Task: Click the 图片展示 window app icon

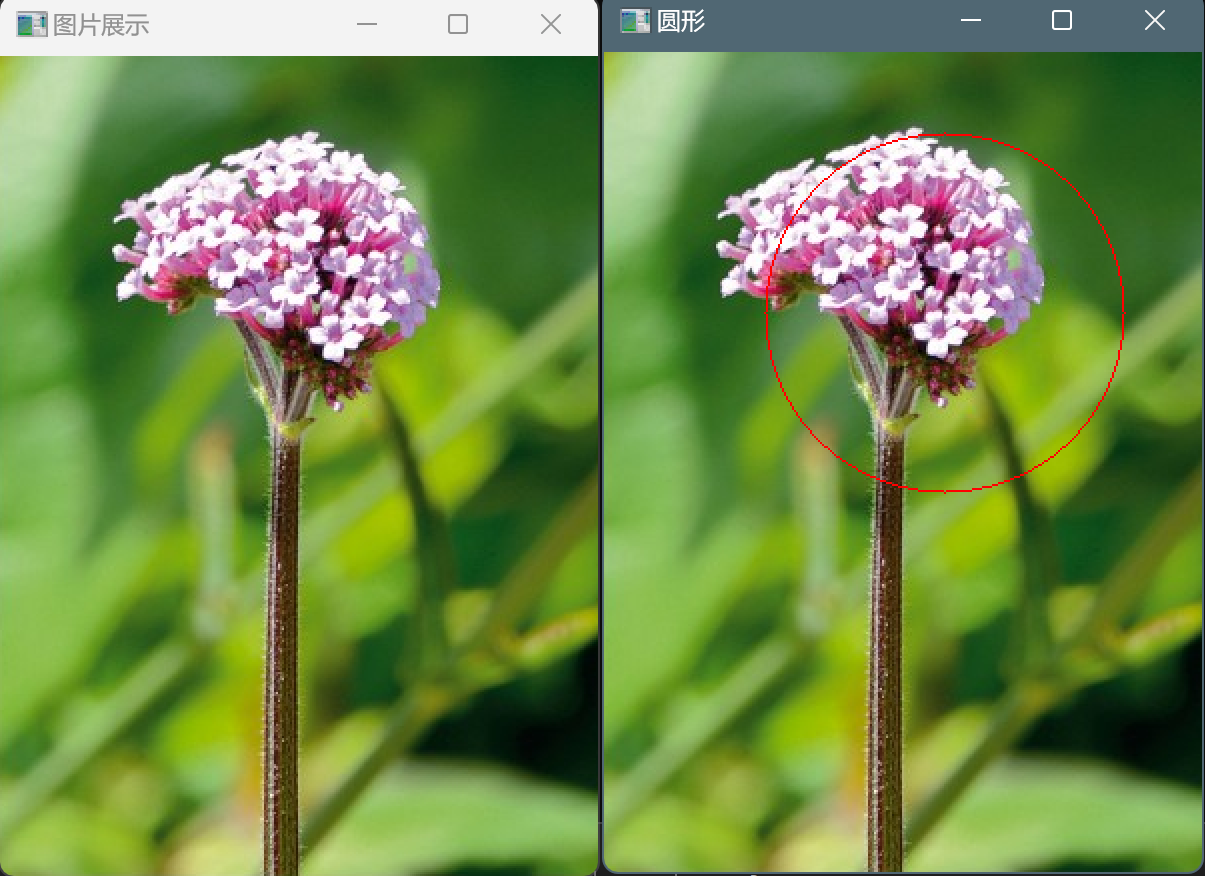Action: click(32, 25)
